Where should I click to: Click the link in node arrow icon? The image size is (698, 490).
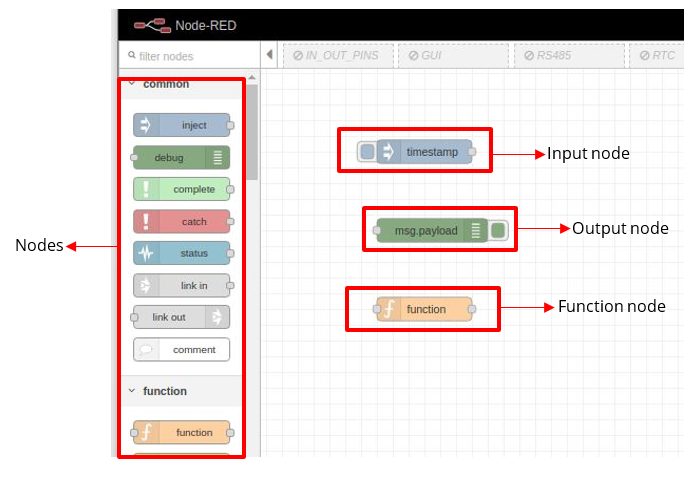click(145, 286)
